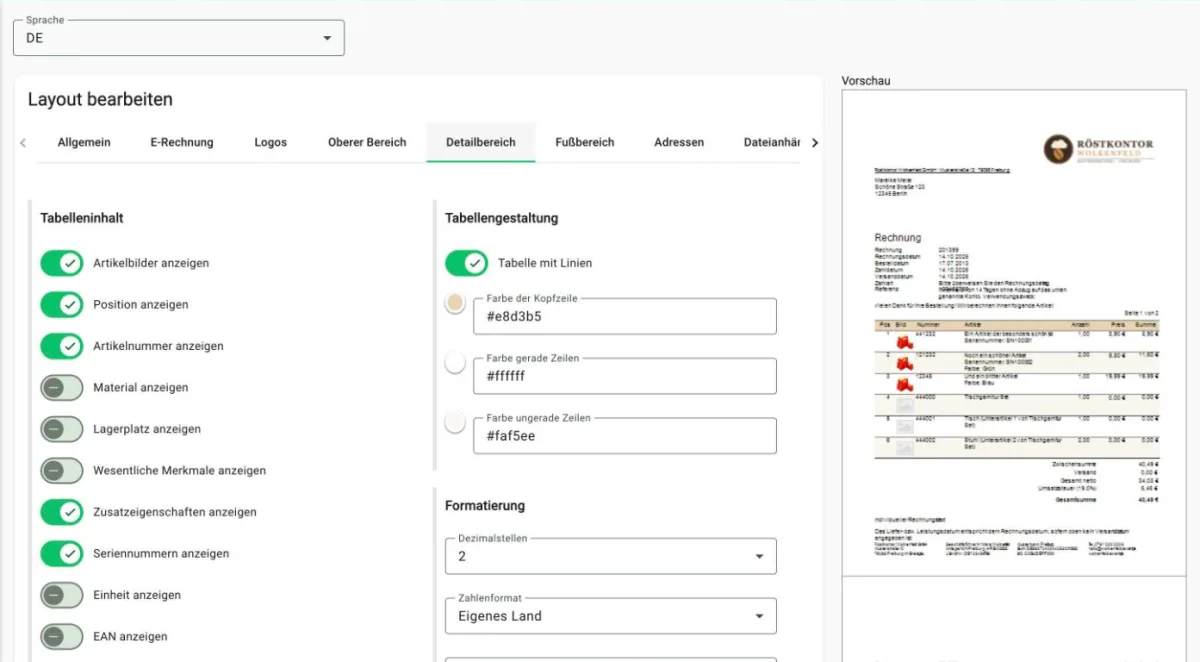The width and height of the screenshot is (1200, 662).
Task: Open the Fußbereich tab
Action: point(585,142)
